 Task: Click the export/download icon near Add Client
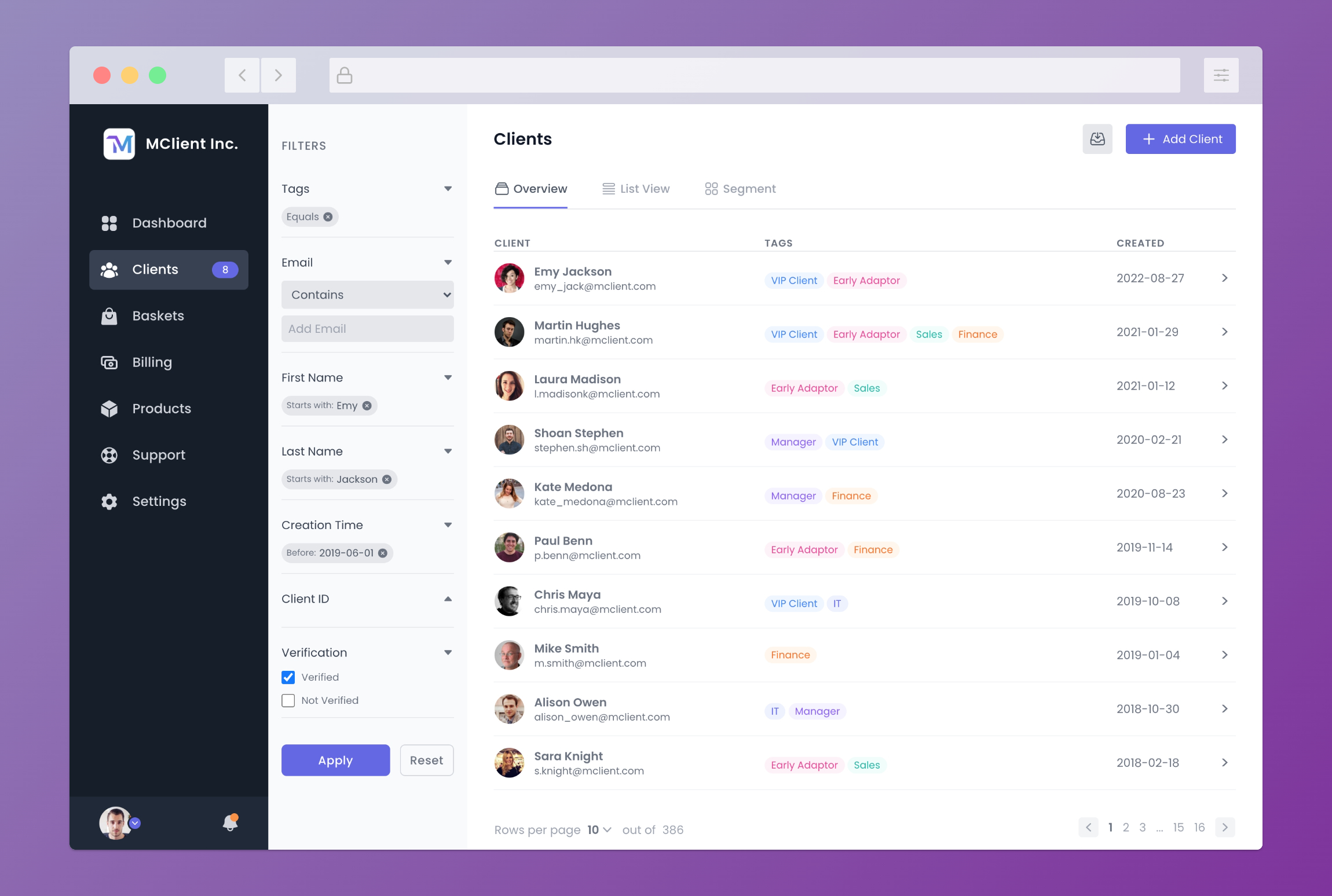pos(1098,139)
